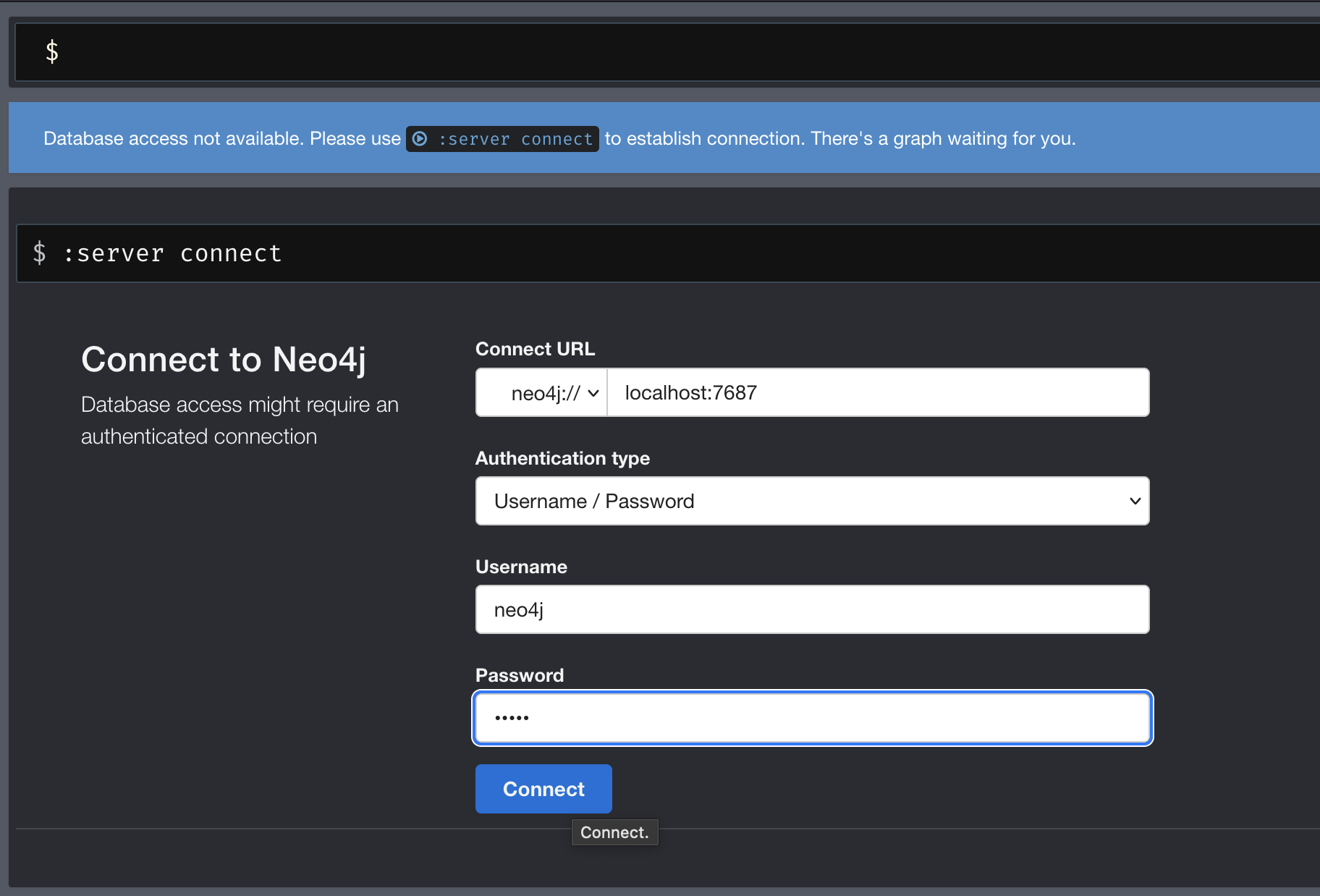Click the play icon in the server connect chip
Image resolution: width=1320 pixels, height=896 pixels.
tap(422, 138)
